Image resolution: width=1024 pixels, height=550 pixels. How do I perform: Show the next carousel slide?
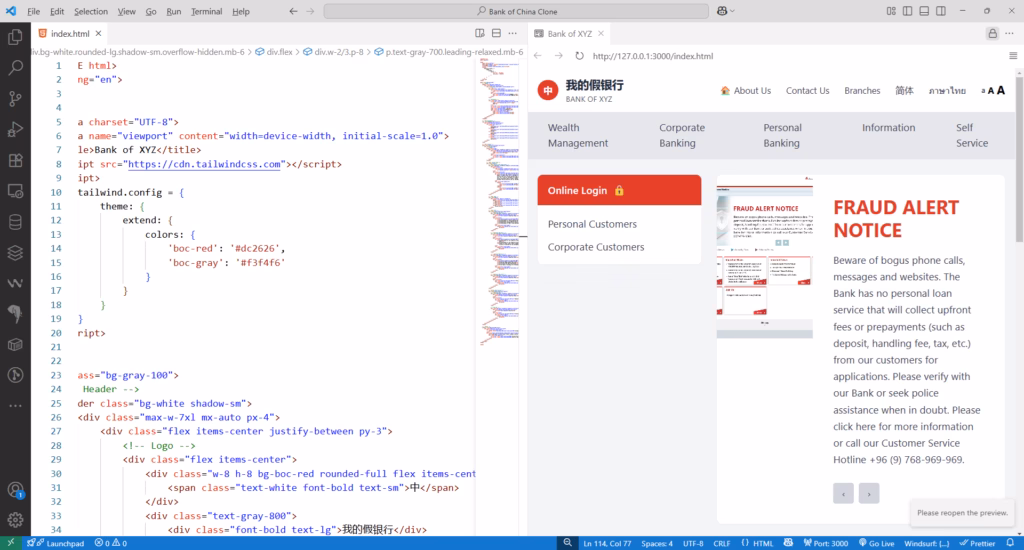click(x=869, y=493)
